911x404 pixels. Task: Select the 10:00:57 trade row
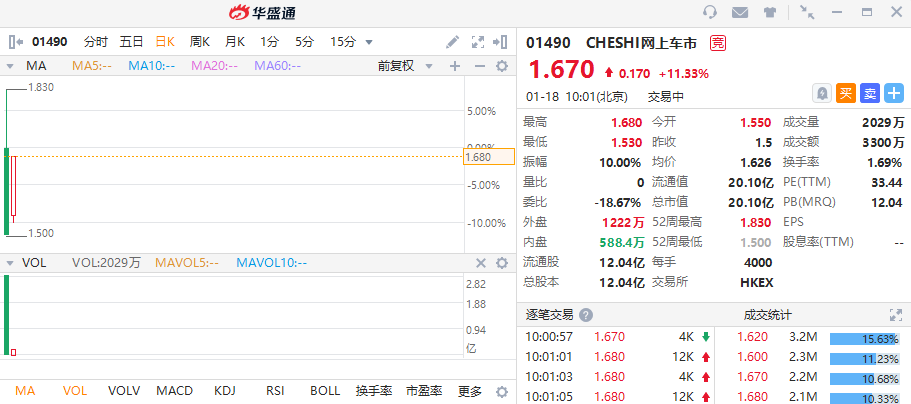(618, 337)
